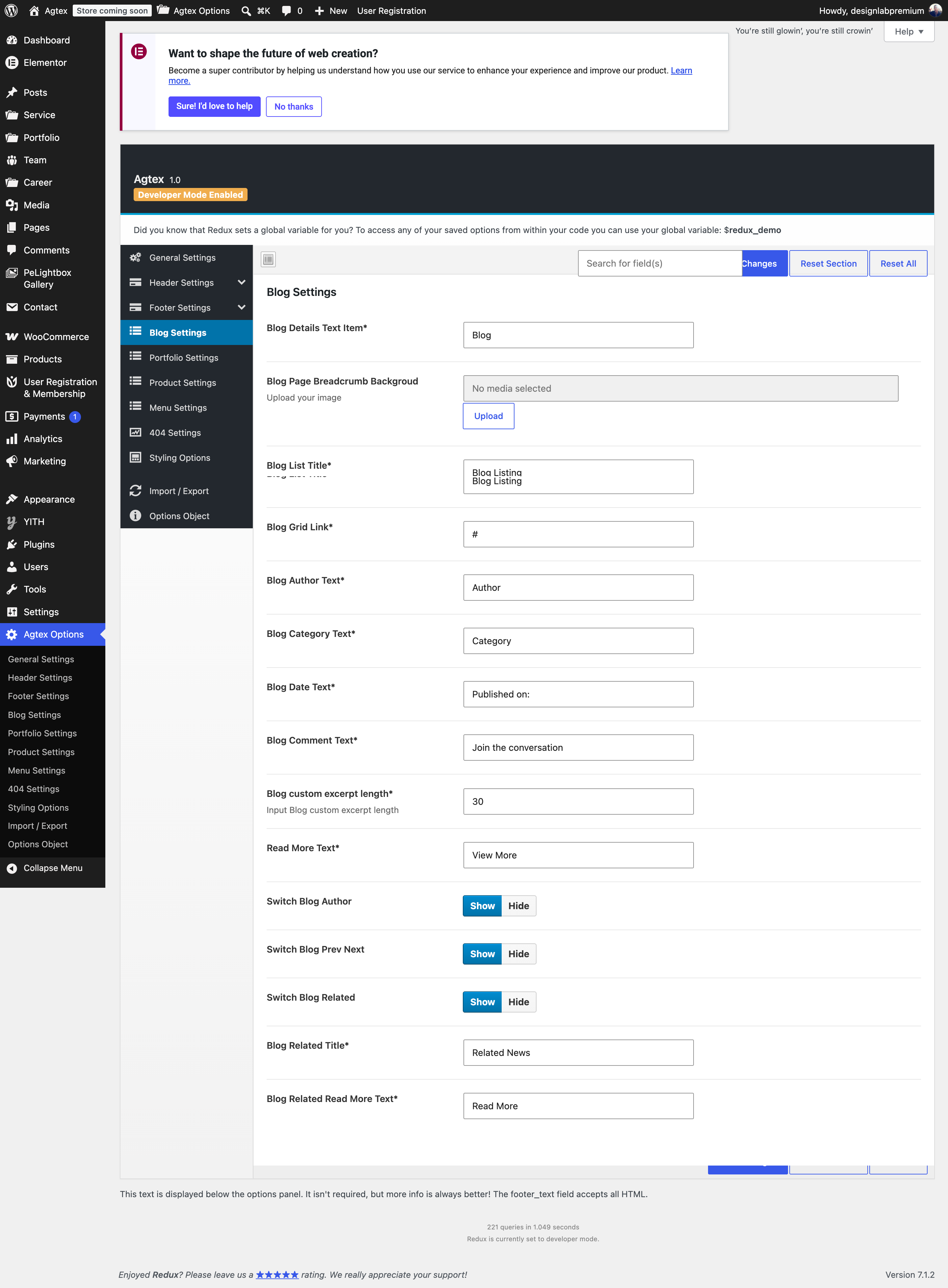Click the WordPress logo in admin bar
This screenshot has width=948, height=1288.
coord(11,10)
